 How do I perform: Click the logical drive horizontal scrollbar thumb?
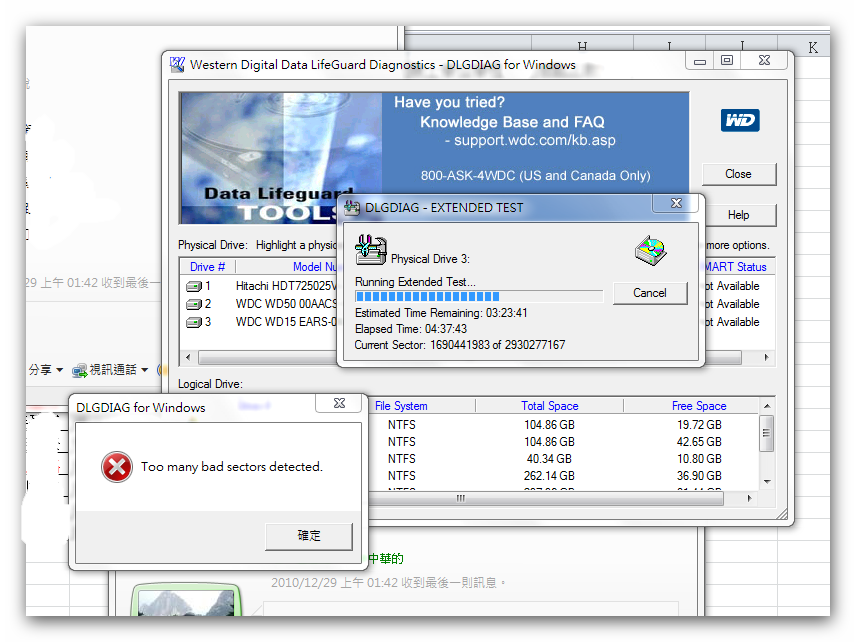coord(546,498)
